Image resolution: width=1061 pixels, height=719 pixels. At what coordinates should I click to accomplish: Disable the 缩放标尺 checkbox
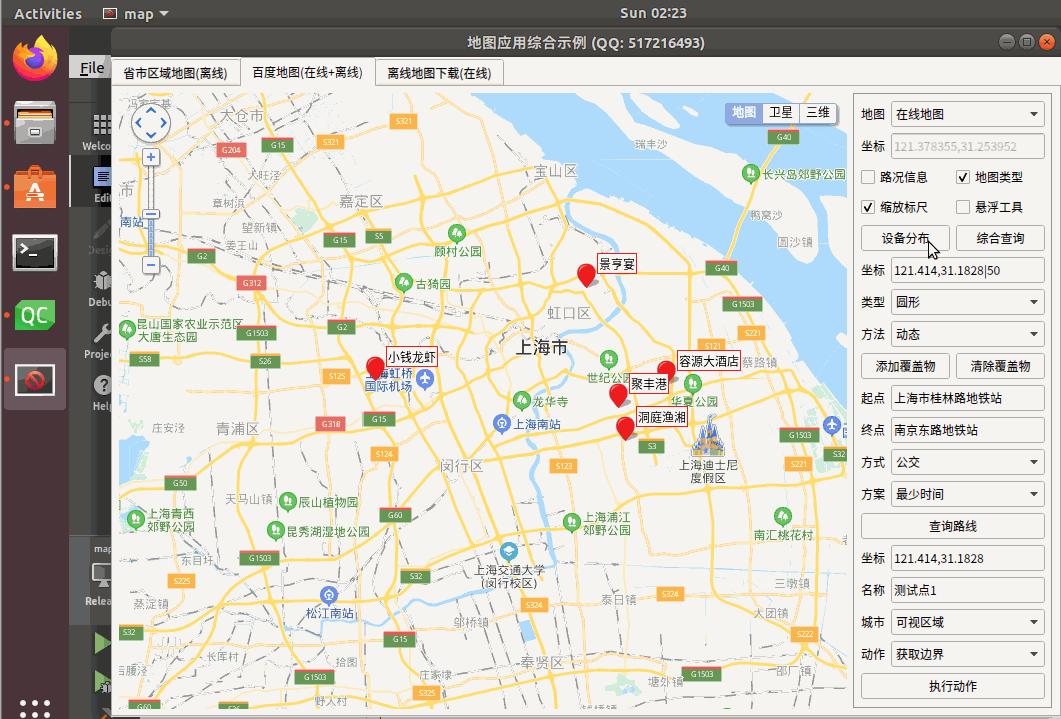[x=866, y=207]
